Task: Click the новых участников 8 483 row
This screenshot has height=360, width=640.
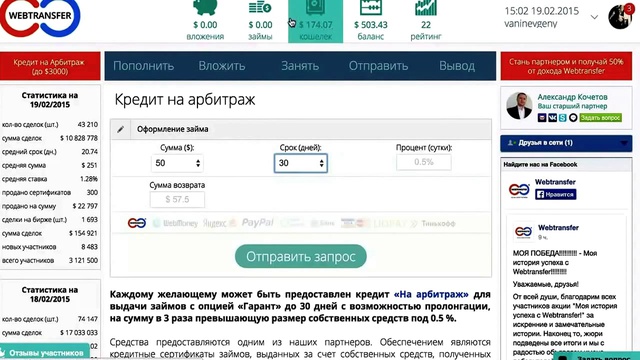Action: 50,247
